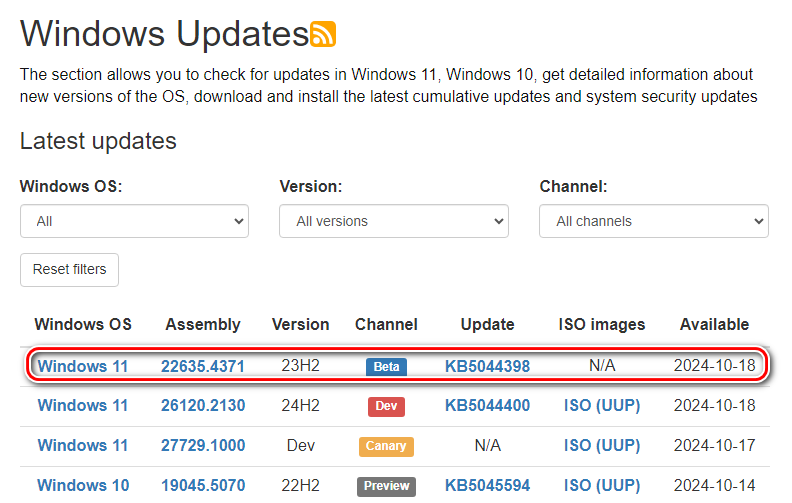Click the Update column header
The height and width of the screenshot is (503, 792).
coord(487,324)
